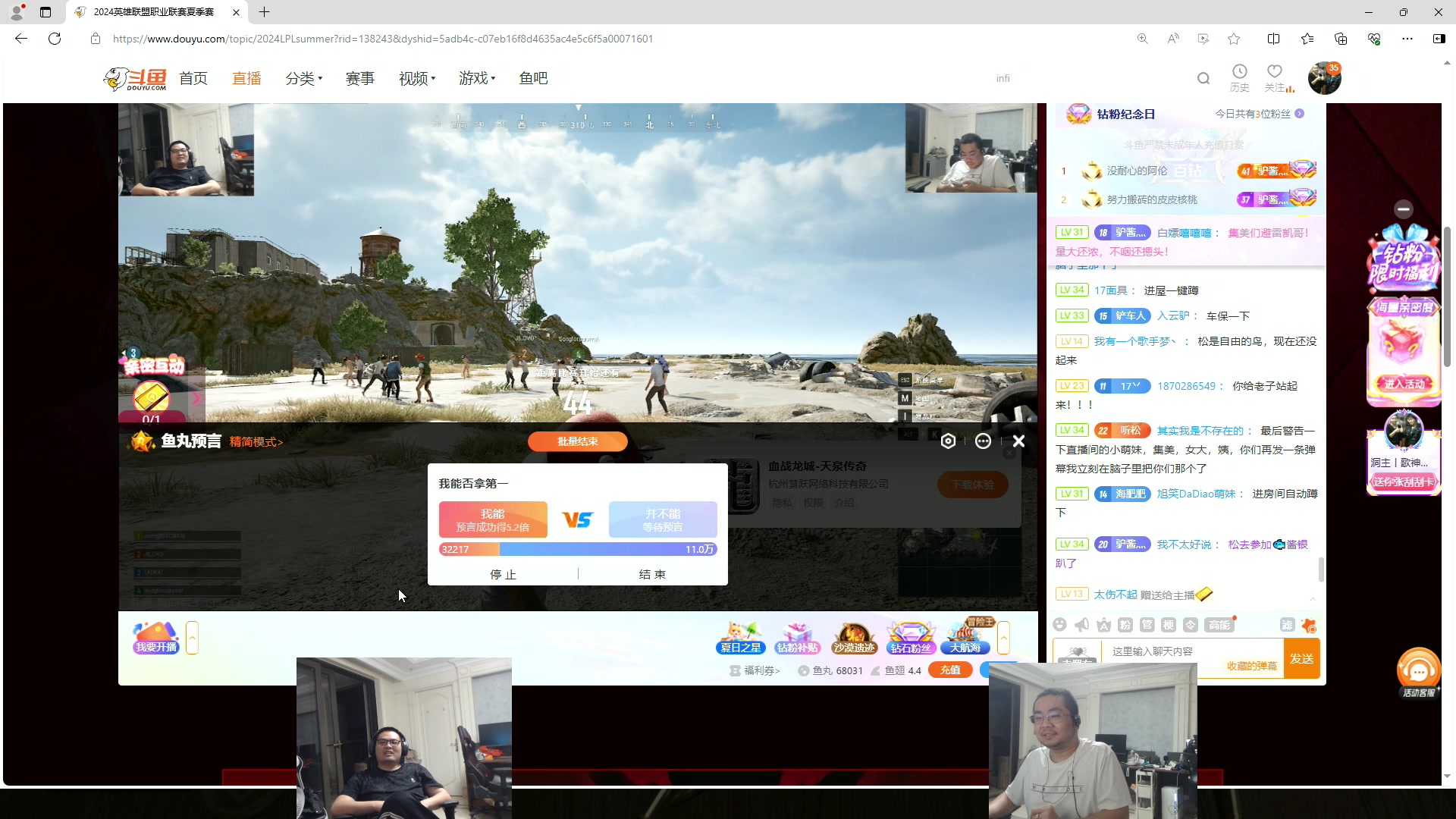Open the user avatar profile menu
Viewport: 1456px width, 819px height.
click(x=1325, y=78)
